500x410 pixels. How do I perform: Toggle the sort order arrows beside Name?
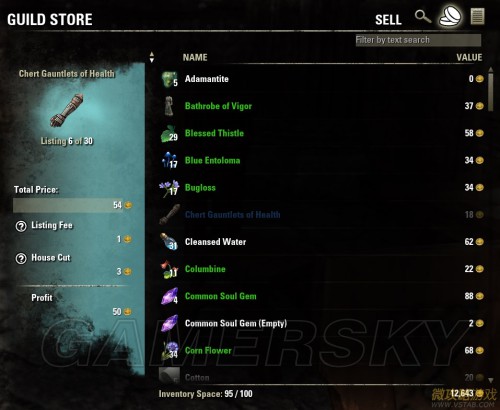click(x=152, y=57)
